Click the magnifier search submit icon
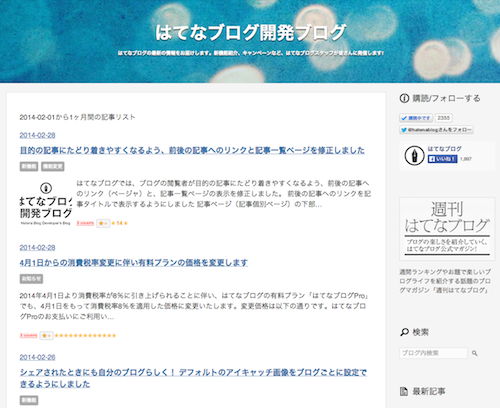 point(475,353)
